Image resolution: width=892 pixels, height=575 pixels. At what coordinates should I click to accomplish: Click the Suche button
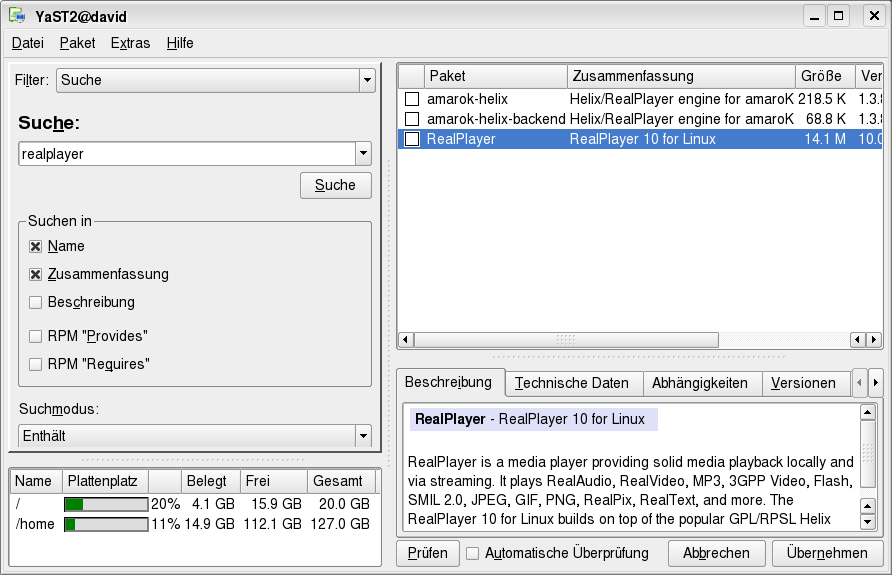pos(336,185)
